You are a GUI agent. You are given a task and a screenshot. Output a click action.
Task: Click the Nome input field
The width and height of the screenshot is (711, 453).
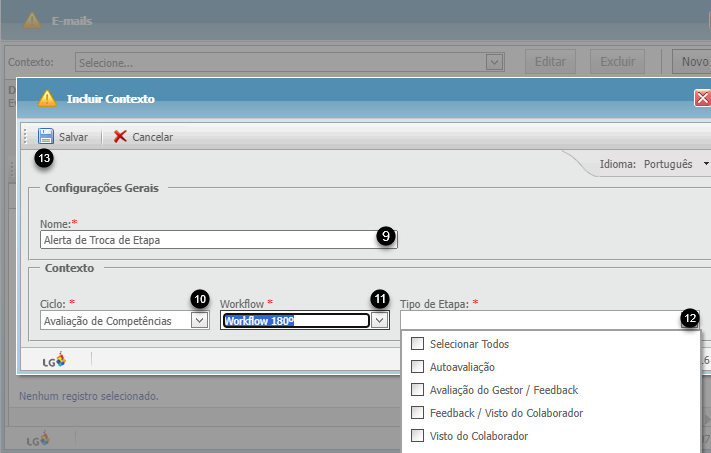pyautogui.click(x=219, y=240)
